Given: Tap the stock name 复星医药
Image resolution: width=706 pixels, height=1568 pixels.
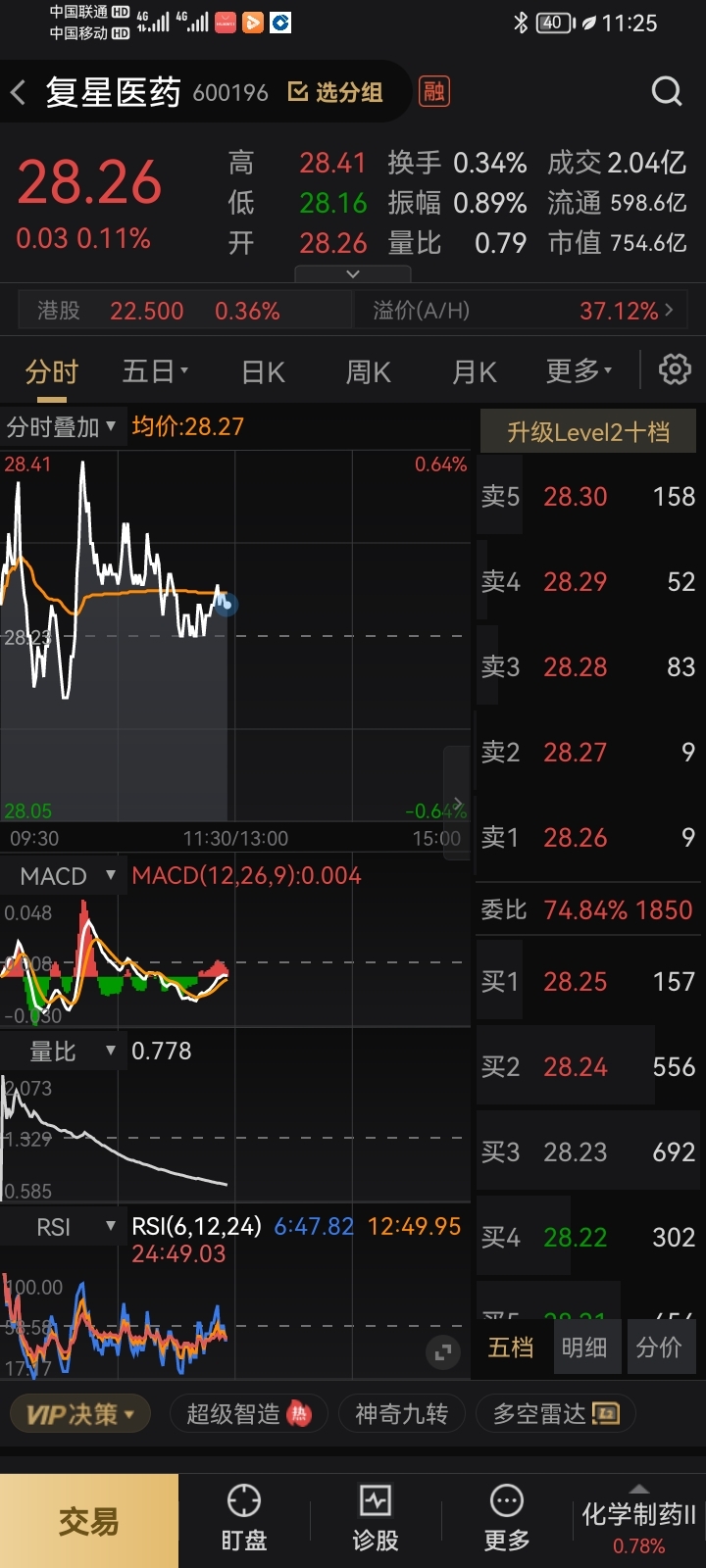Looking at the screenshot, I should [114, 93].
